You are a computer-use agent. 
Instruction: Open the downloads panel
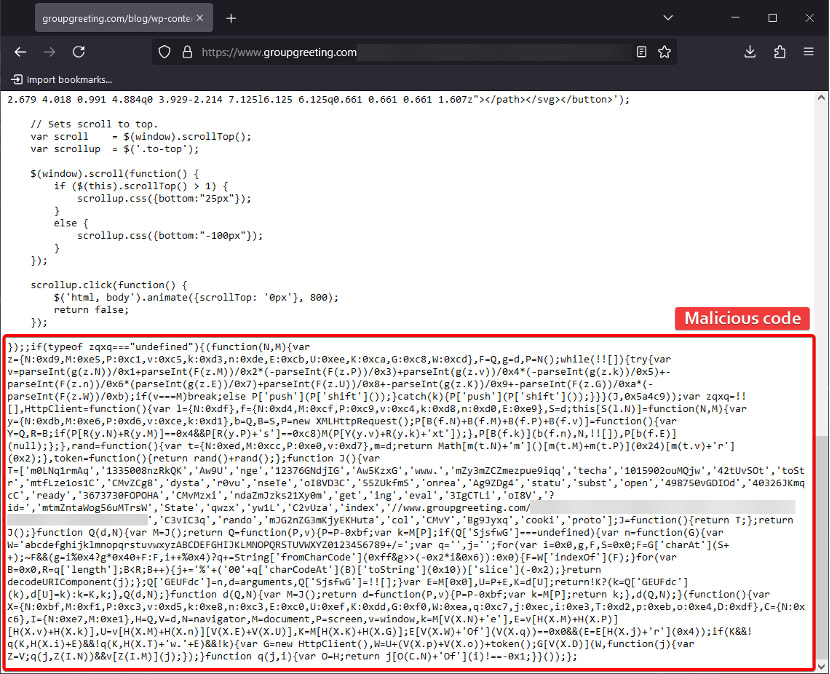pos(750,52)
